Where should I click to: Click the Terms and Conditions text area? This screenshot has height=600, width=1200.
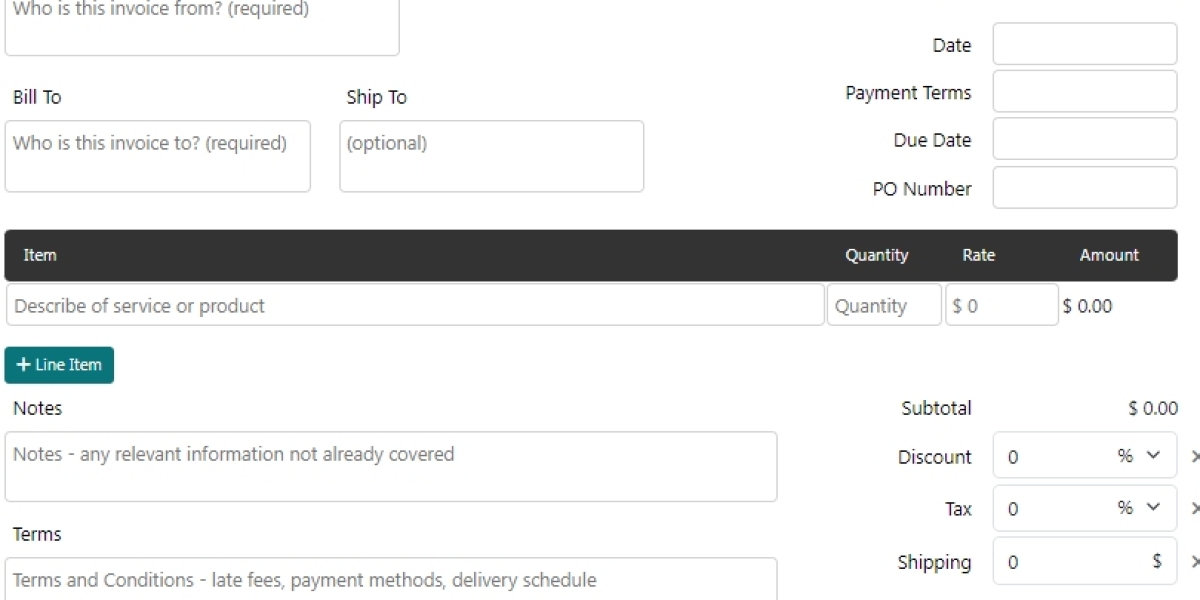tap(390, 580)
